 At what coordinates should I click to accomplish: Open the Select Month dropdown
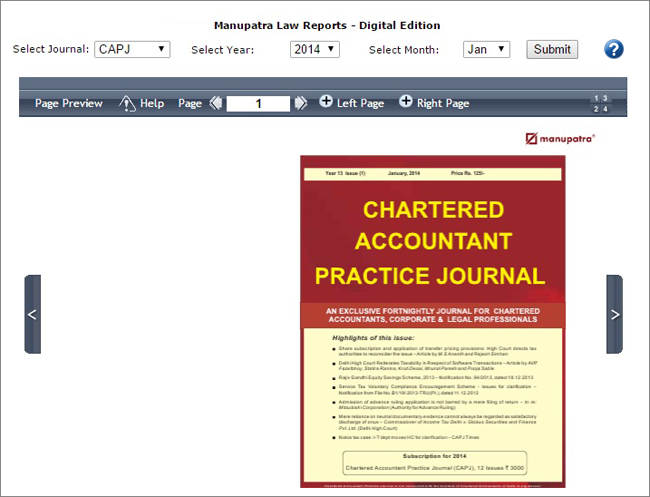pyautogui.click(x=486, y=49)
